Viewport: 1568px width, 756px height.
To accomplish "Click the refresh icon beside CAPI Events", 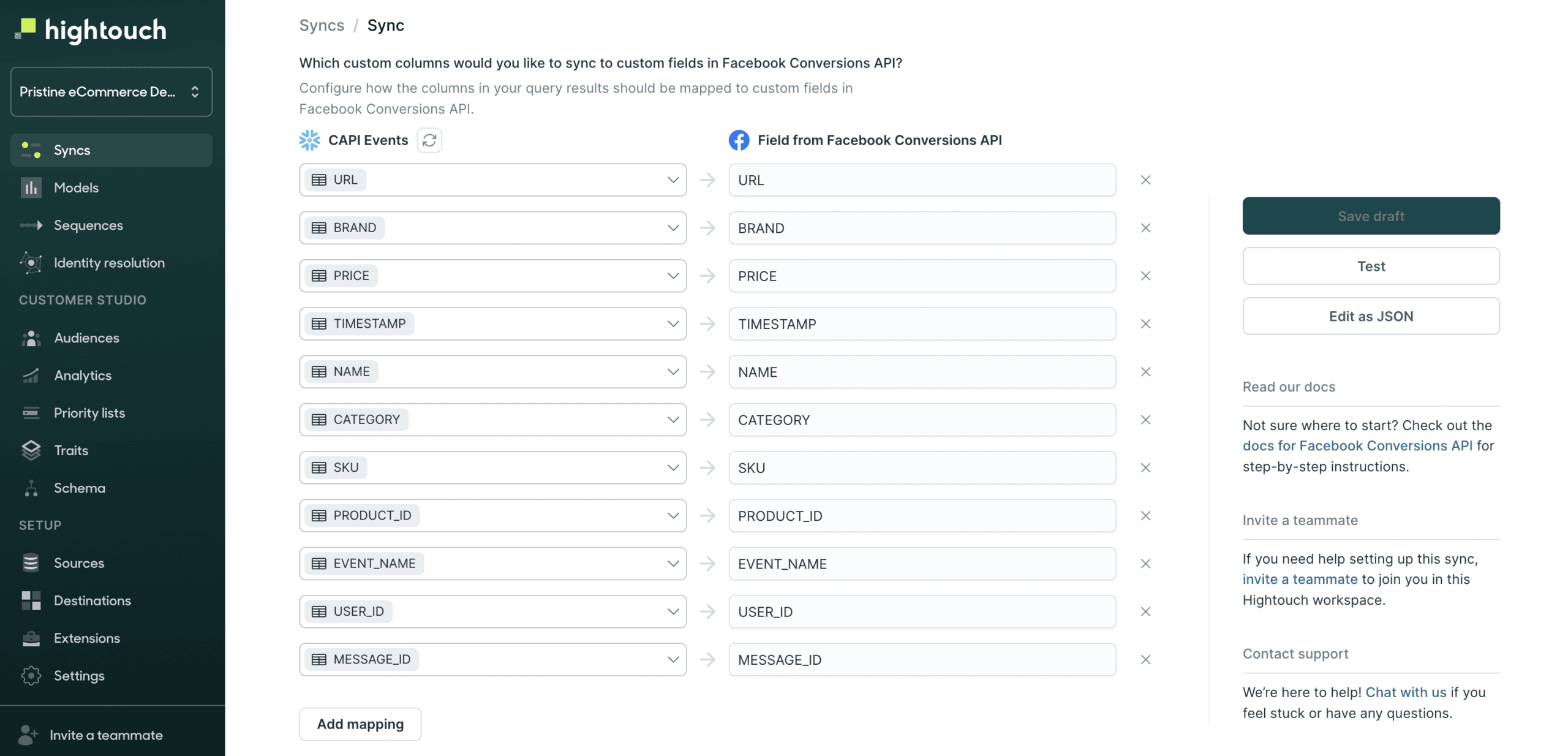I will (429, 140).
